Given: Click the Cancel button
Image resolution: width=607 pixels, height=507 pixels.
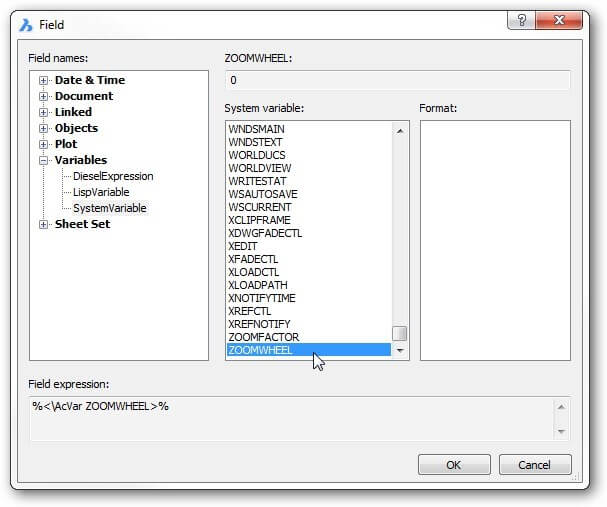Looking at the screenshot, I should pyautogui.click(x=535, y=465).
